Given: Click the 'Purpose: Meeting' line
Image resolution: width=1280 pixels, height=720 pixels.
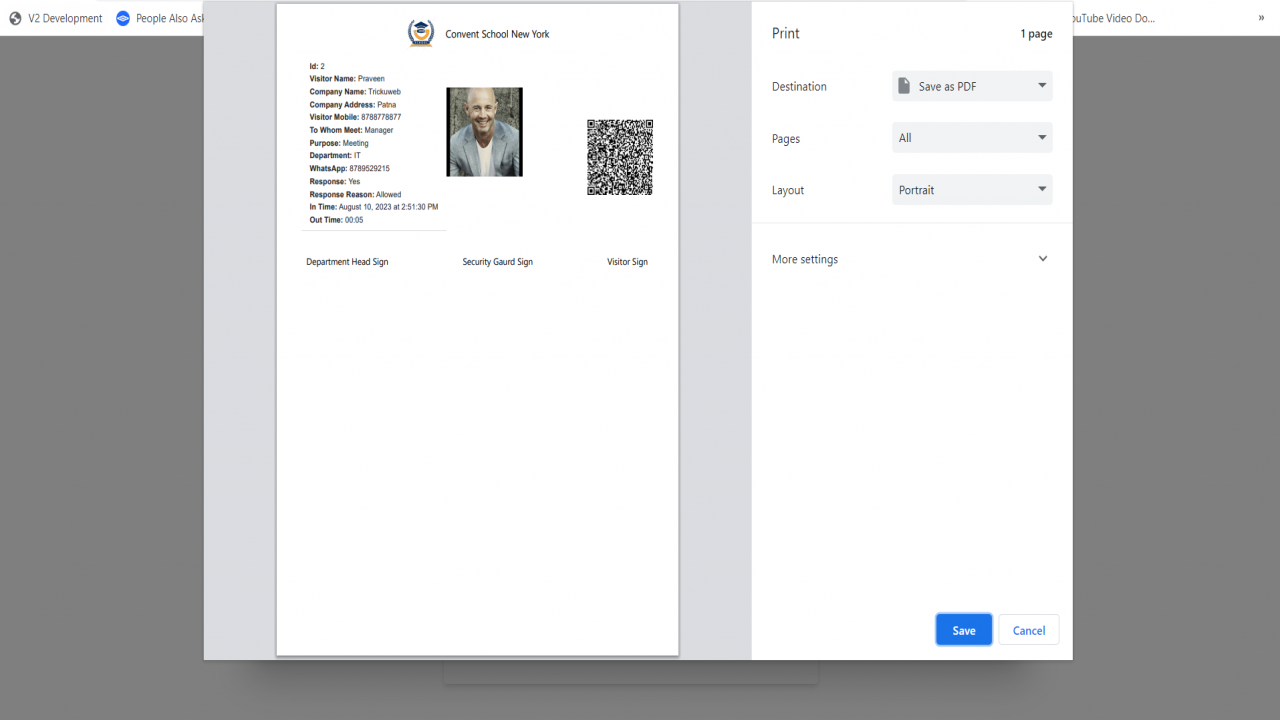Looking at the screenshot, I should 339,143.
